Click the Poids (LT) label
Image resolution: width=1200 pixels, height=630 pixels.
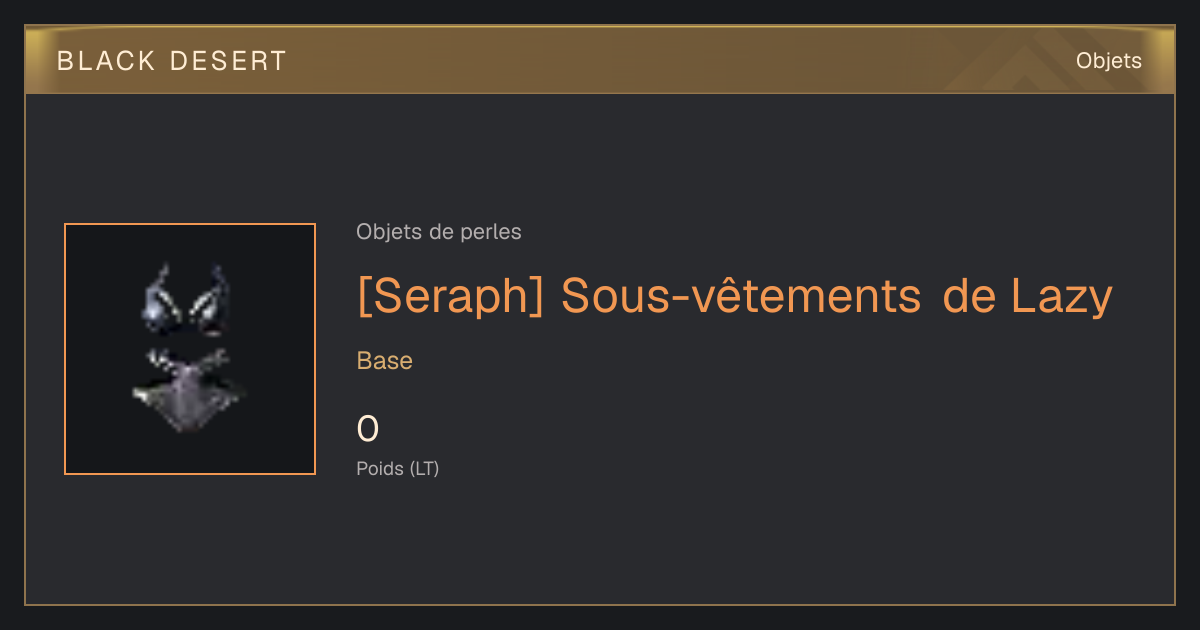point(398,468)
